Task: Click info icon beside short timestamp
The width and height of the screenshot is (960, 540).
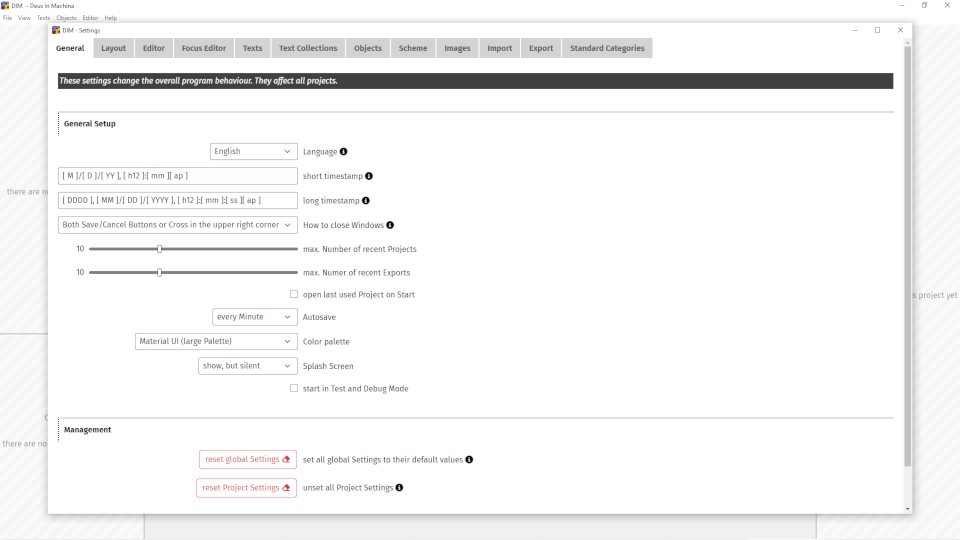Action: pyautogui.click(x=369, y=176)
